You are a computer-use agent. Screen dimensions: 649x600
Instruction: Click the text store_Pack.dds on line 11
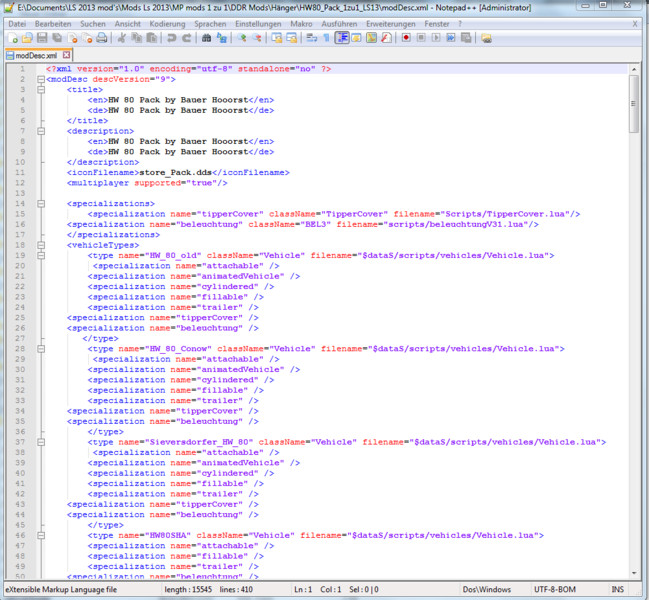175,173
